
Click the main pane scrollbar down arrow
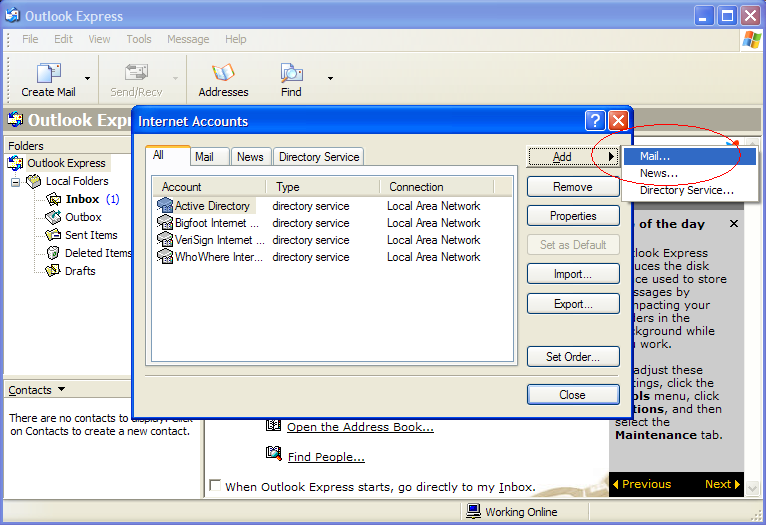(x=753, y=487)
